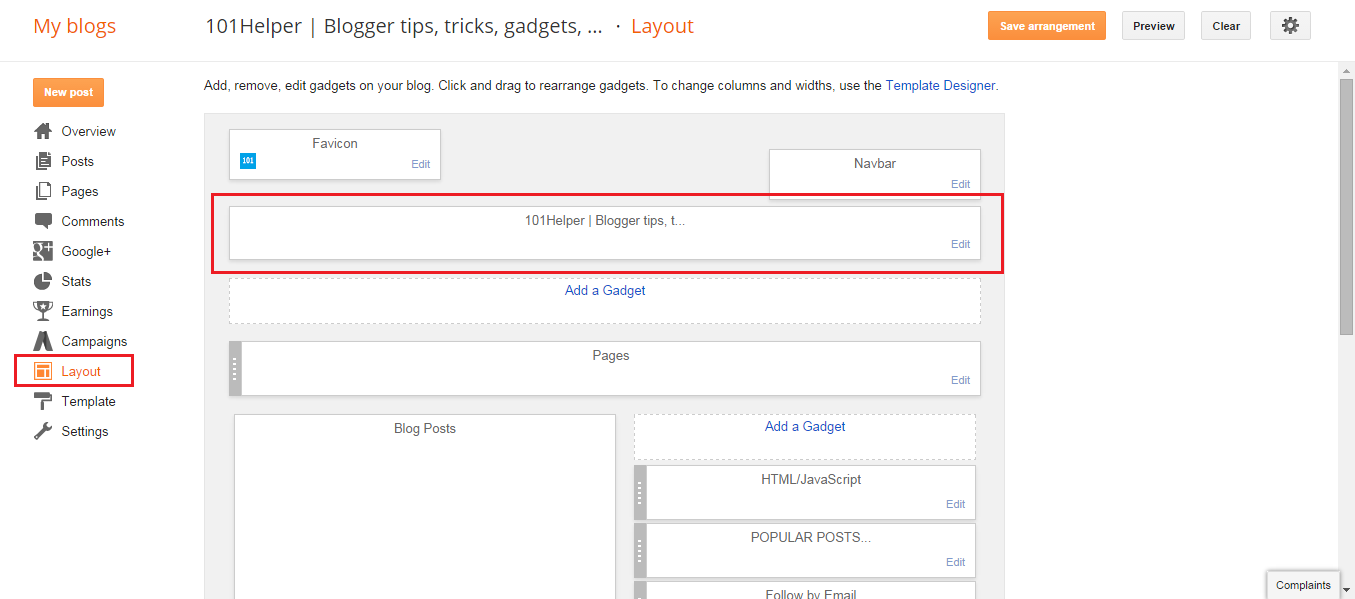Edit the HTML/JavaScript gadget

pyautogui.click(x=956, y=504)
